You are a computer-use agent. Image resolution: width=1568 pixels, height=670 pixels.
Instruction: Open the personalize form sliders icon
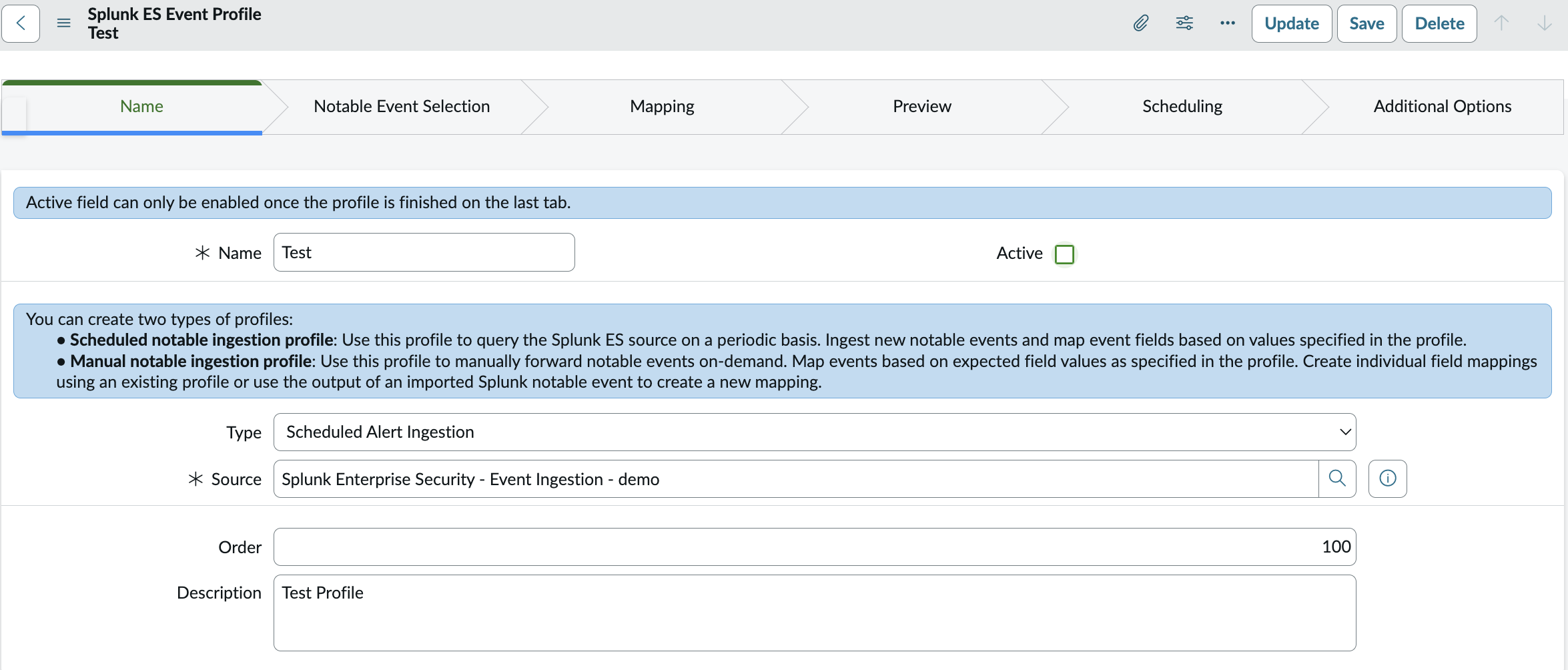point(1184,23)
